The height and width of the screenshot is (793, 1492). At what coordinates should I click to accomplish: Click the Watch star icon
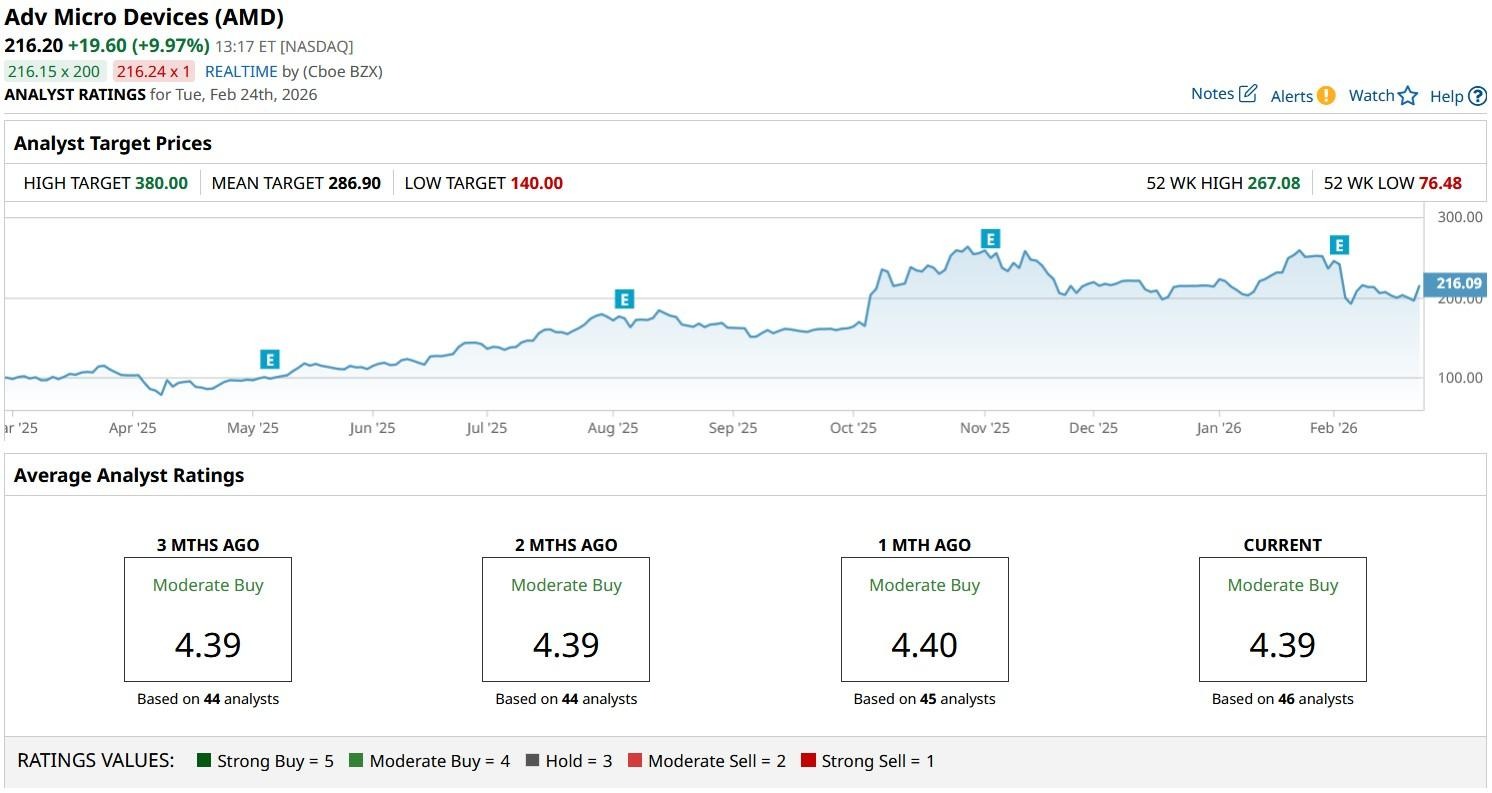(1408, 96)
